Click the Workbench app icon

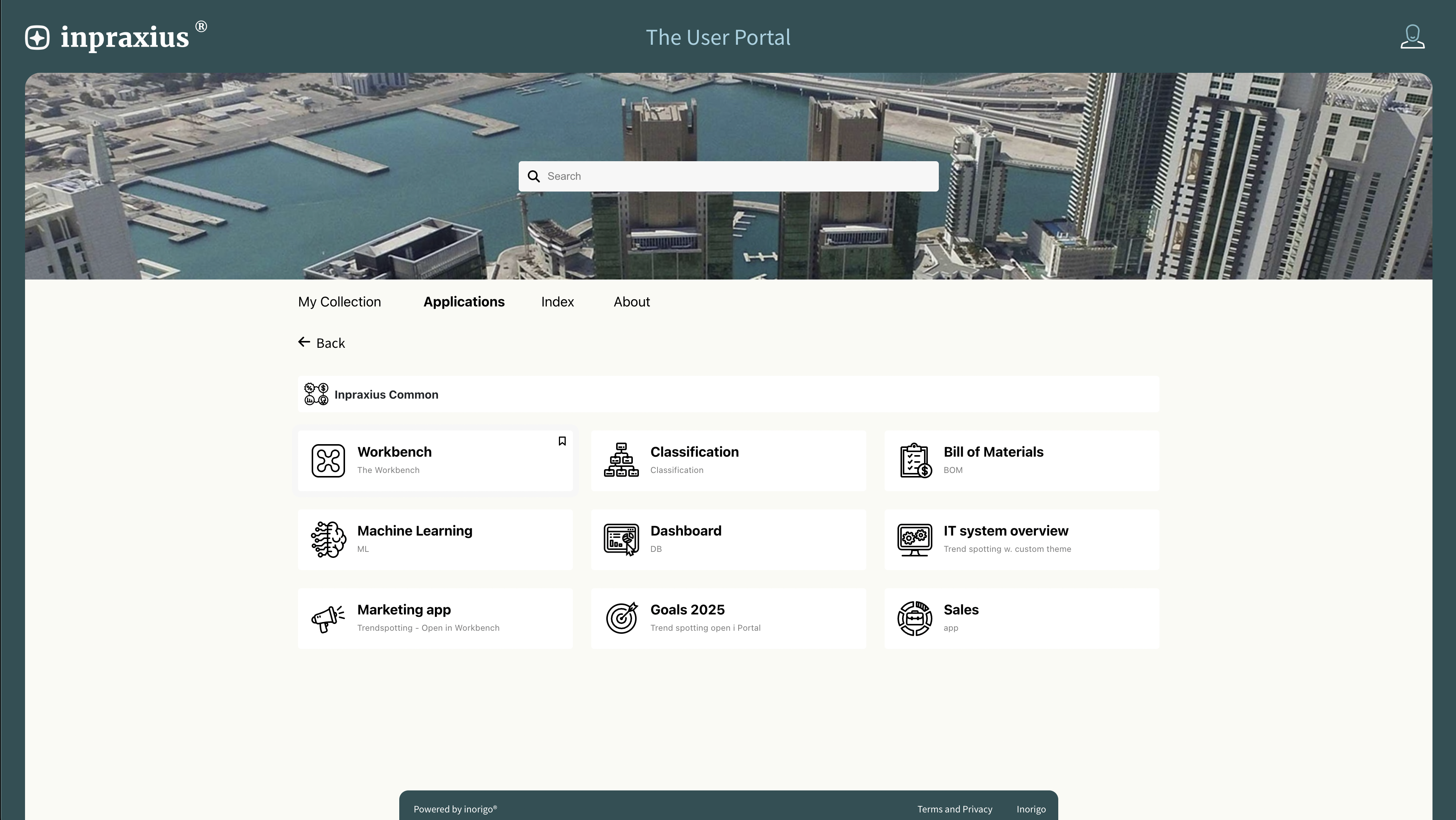click(328, 460)
